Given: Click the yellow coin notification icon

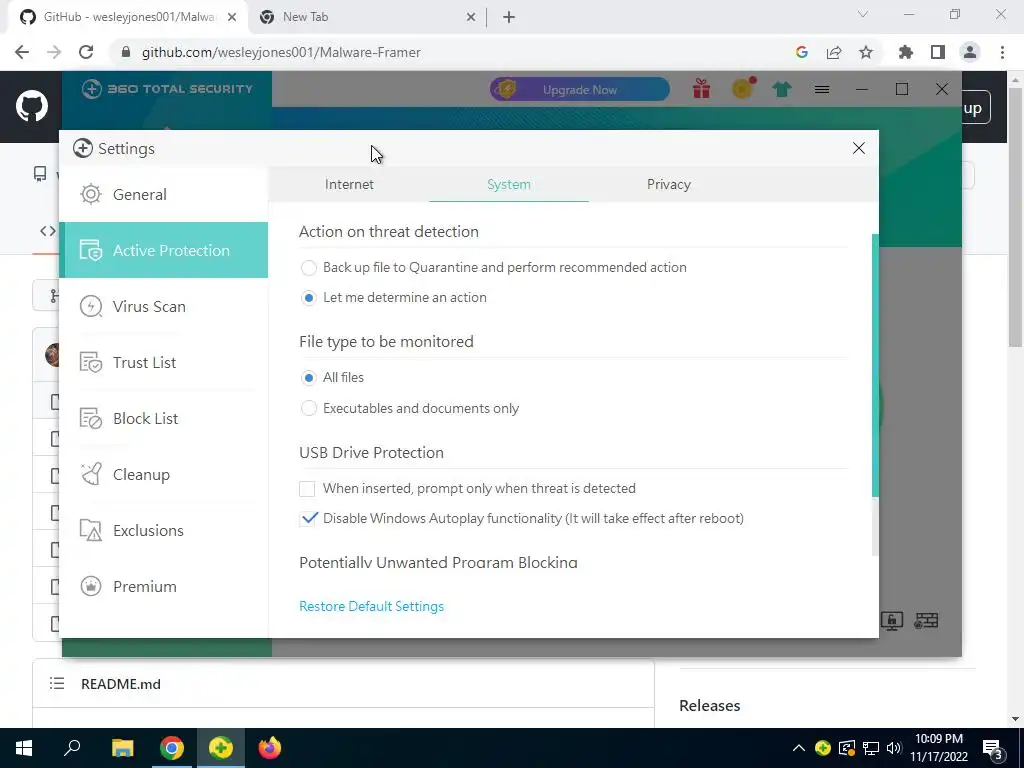Looking at the screenshot, I should (743, 88).
